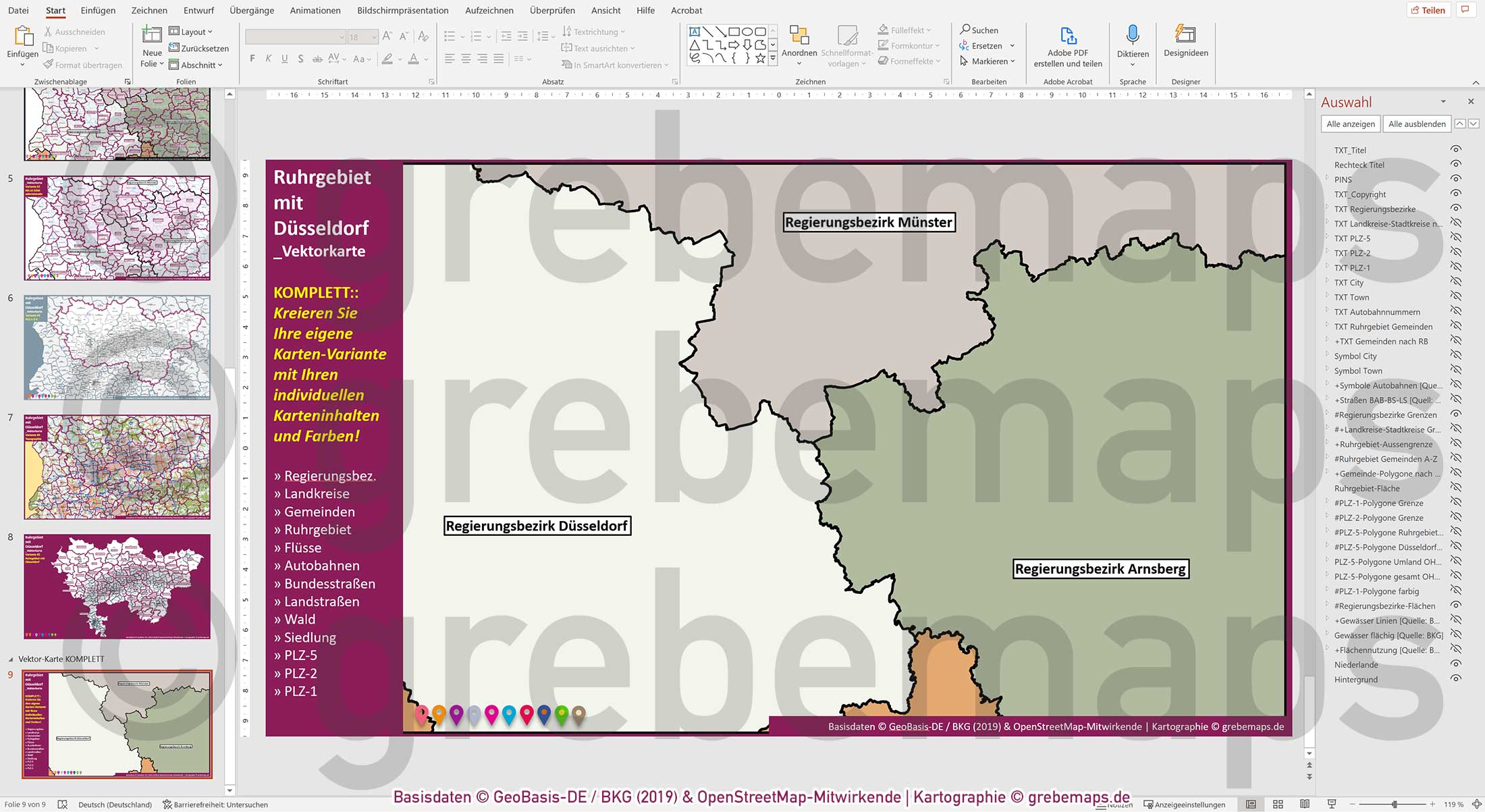The height and width of the screenshot is (812, 1485).
Task: Open the Animationen tab
Action: (x=315, y=10)
